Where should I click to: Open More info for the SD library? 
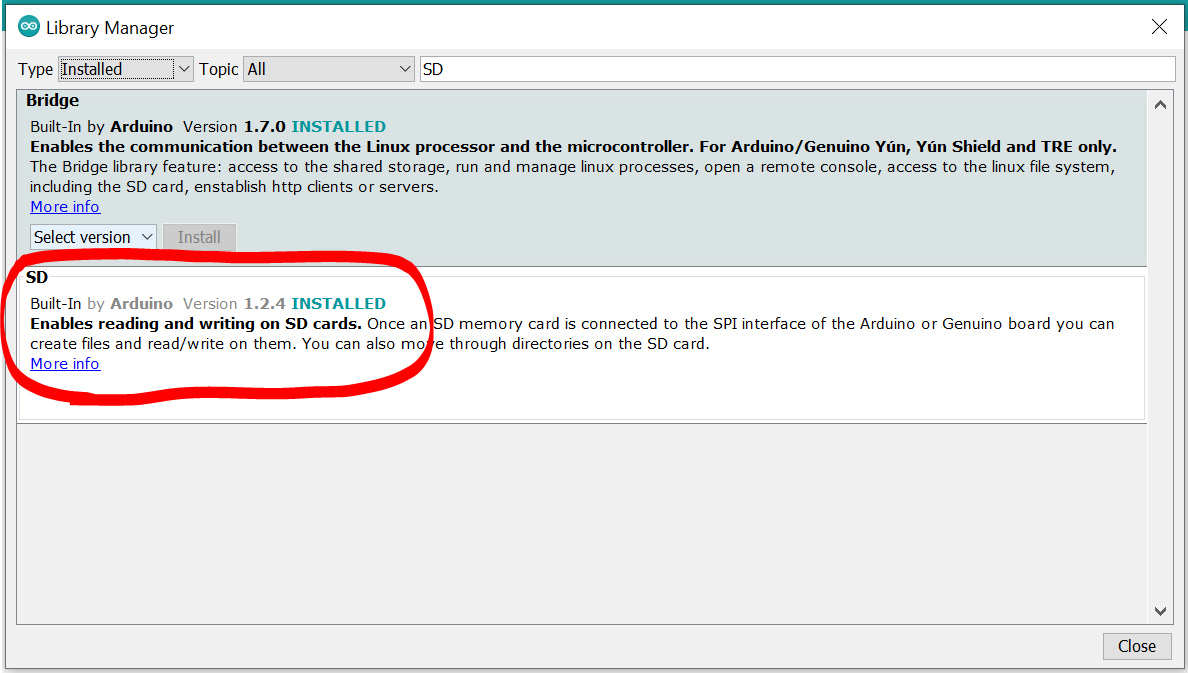pos(64,363)
